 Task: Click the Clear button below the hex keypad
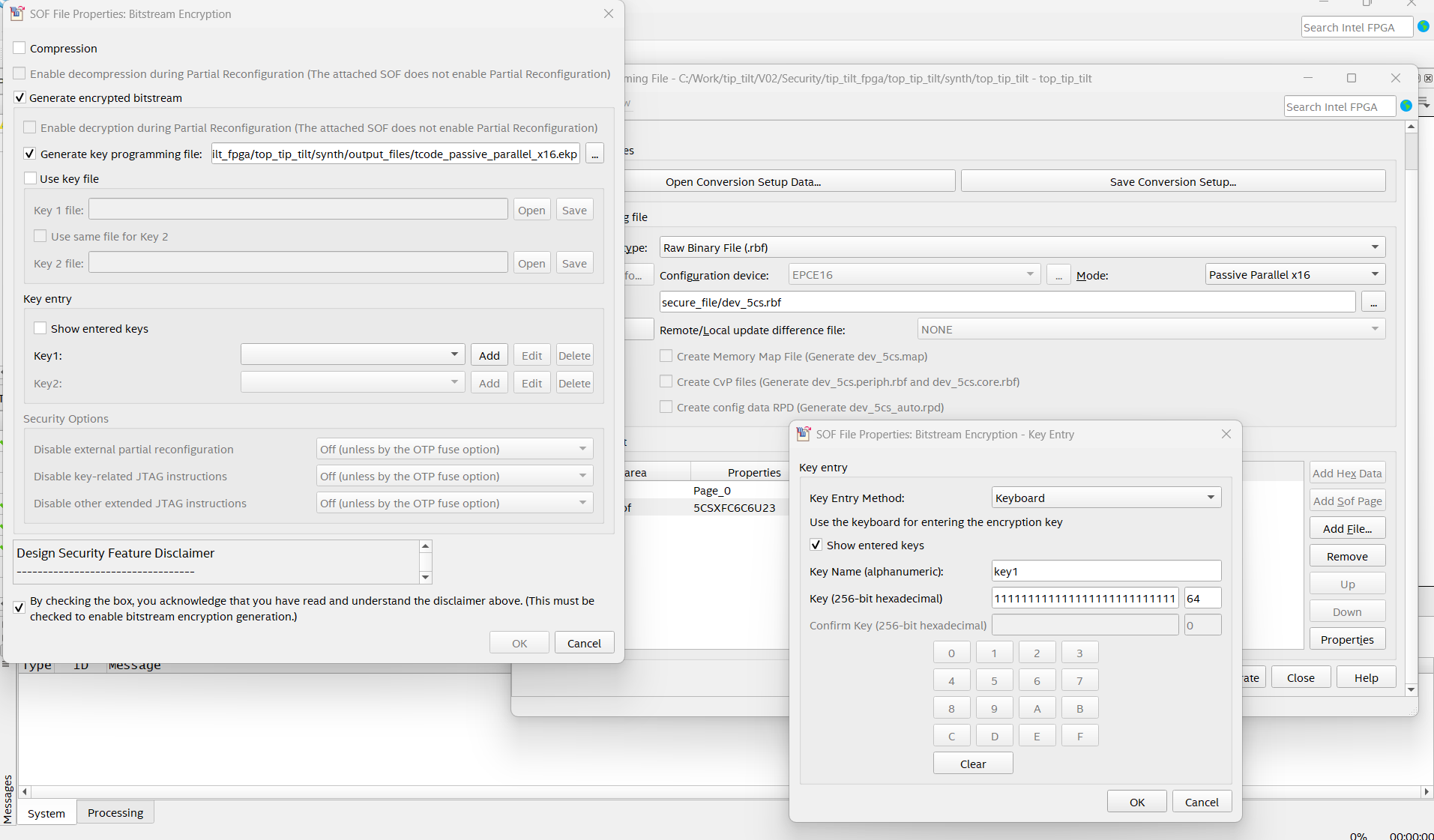point(972,764)
